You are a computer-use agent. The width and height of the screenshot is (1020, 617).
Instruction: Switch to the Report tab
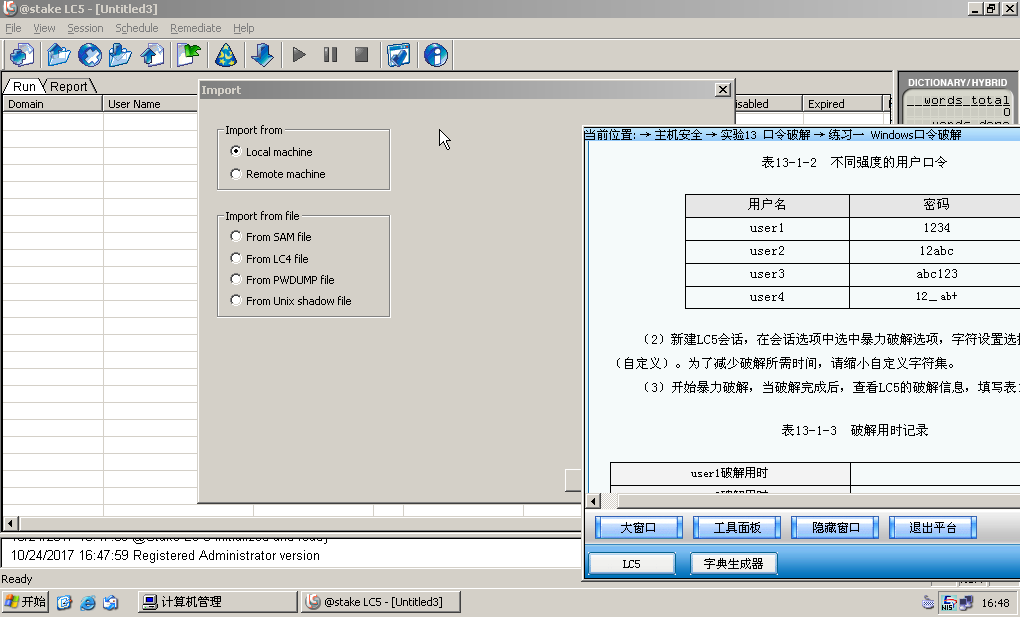click(69, 87)
